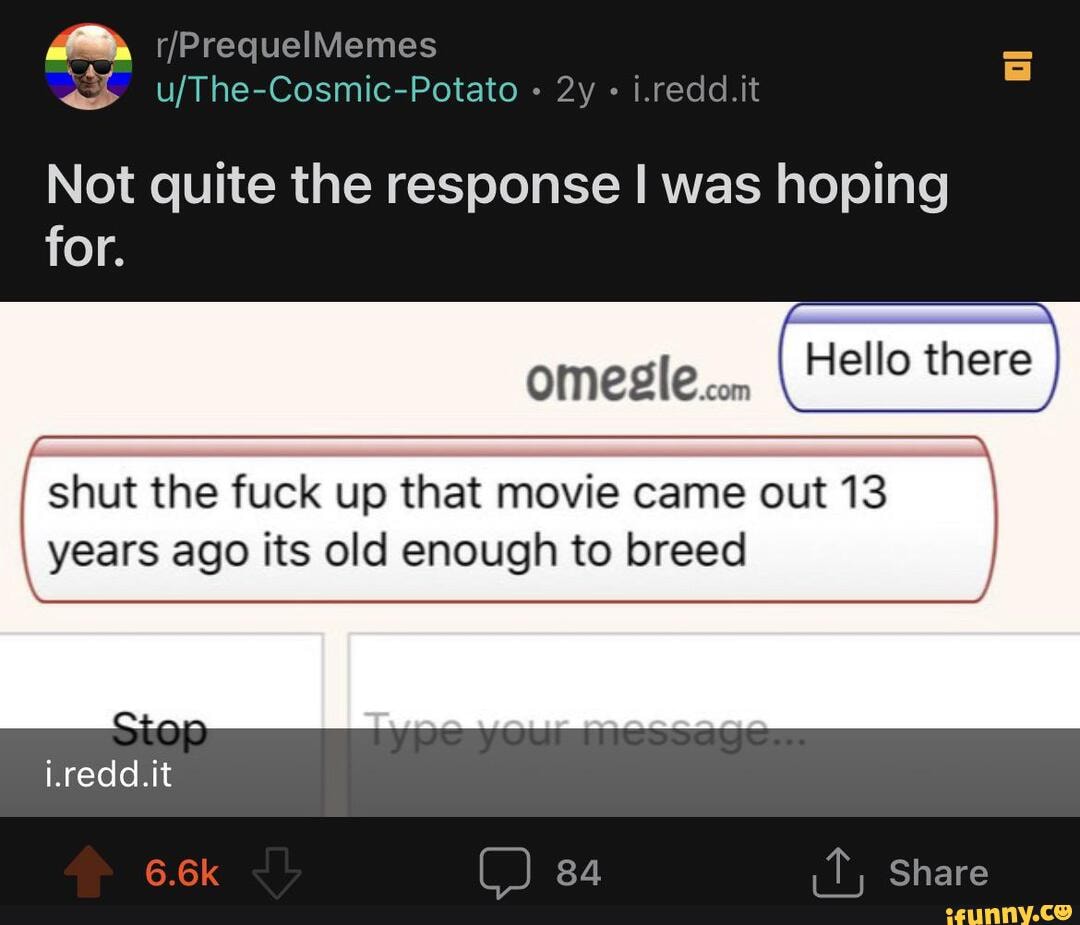Click the Share text label

click(938, 873)
